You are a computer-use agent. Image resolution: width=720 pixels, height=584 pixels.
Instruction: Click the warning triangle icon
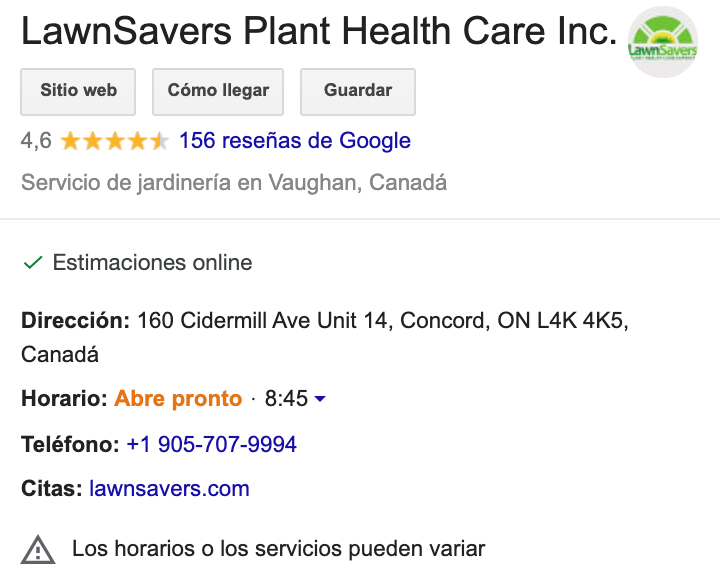point(38,549)
